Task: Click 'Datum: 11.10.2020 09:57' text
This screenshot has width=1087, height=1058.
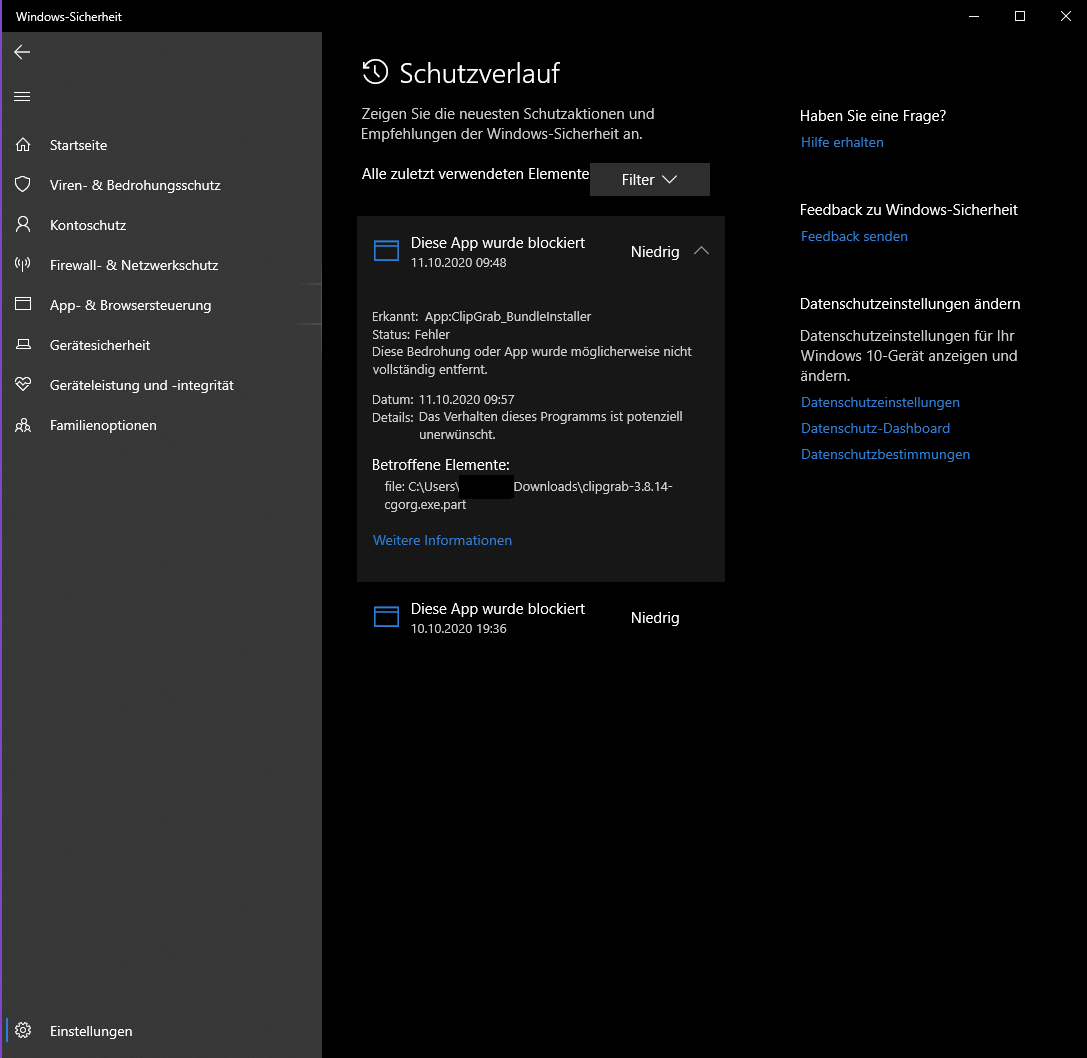Action: (x=443, y=399)
